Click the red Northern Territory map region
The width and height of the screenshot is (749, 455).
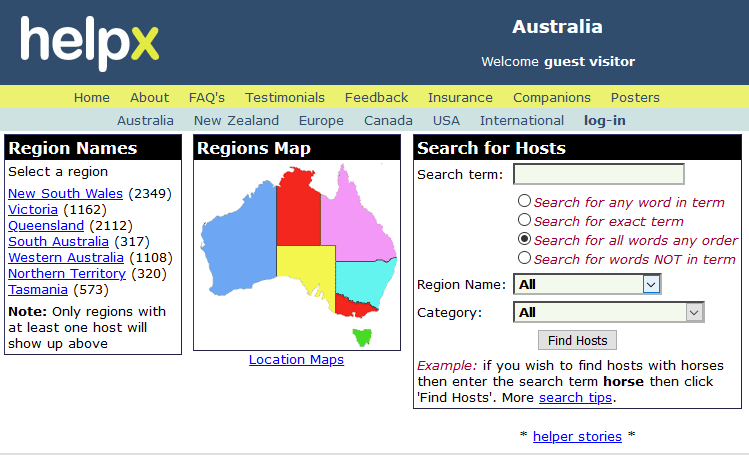298,206
